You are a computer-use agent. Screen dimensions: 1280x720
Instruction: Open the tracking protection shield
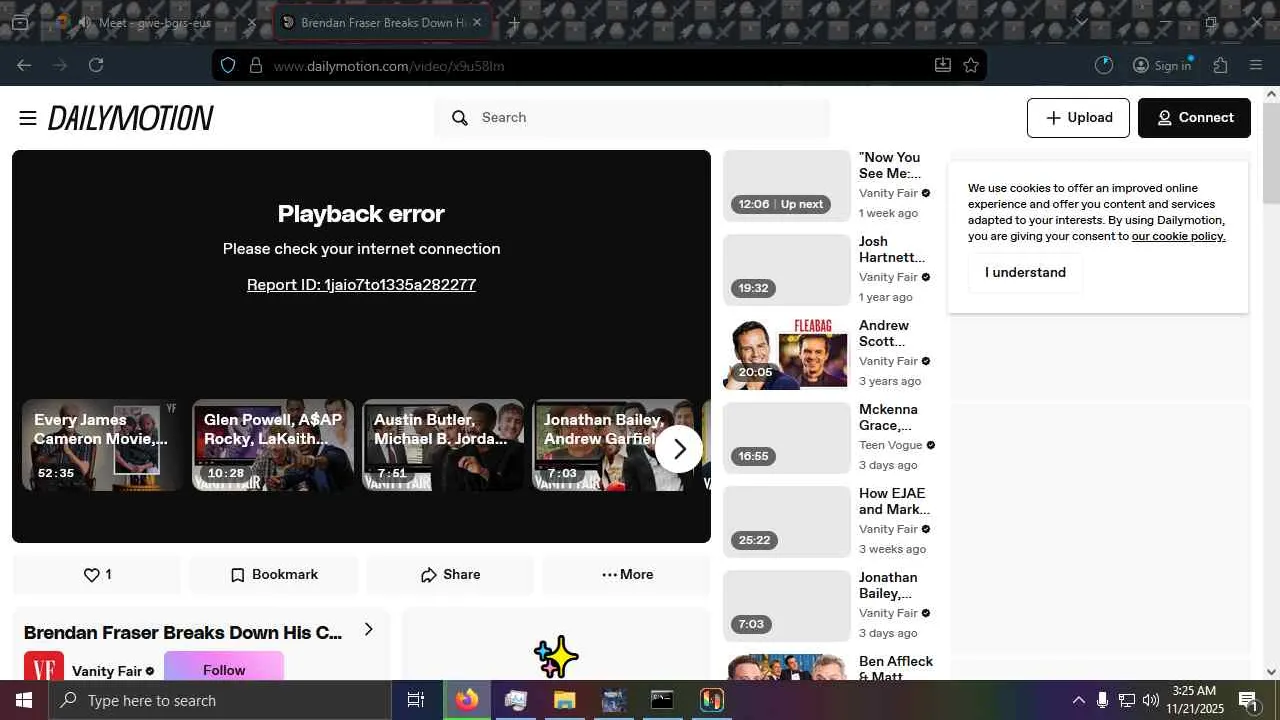click(228, 65)
